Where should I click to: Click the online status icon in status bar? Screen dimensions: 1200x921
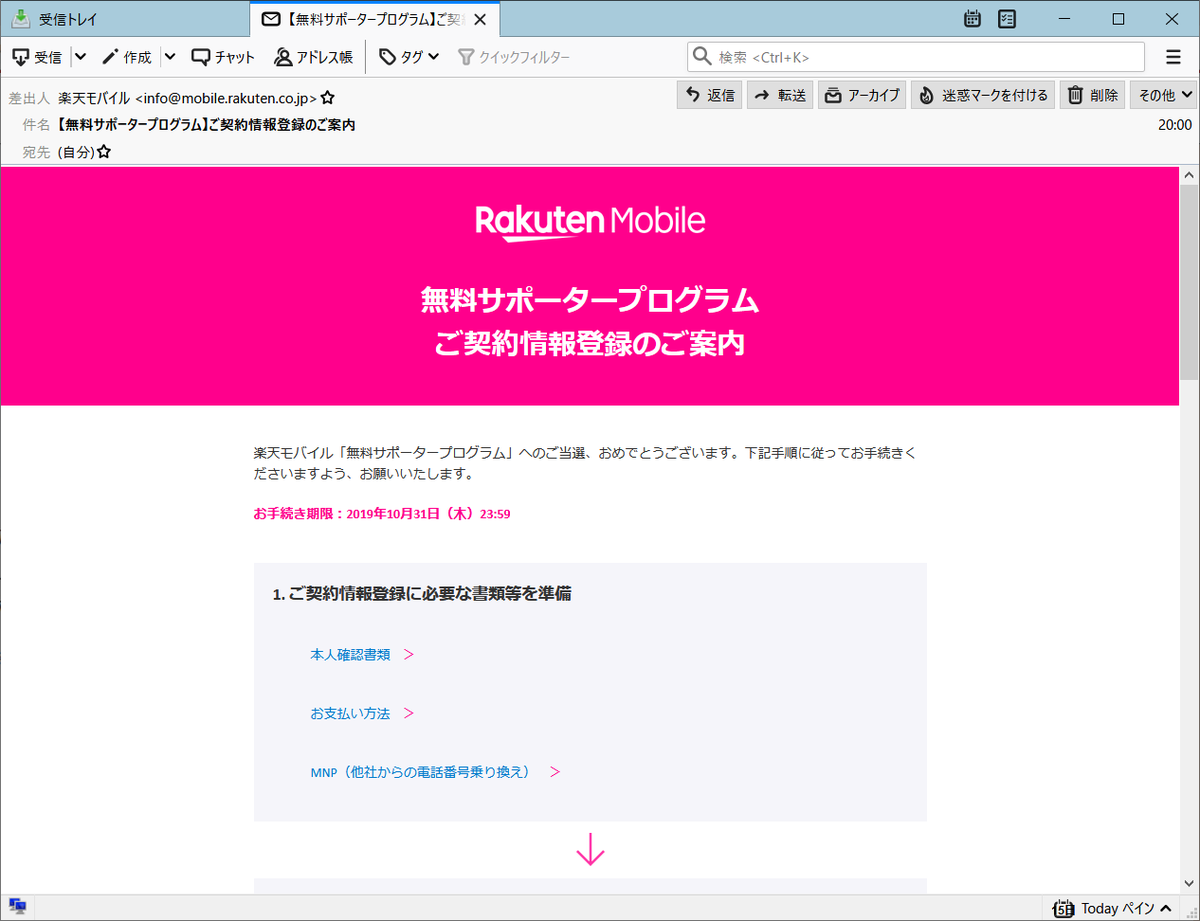point(17,908)
